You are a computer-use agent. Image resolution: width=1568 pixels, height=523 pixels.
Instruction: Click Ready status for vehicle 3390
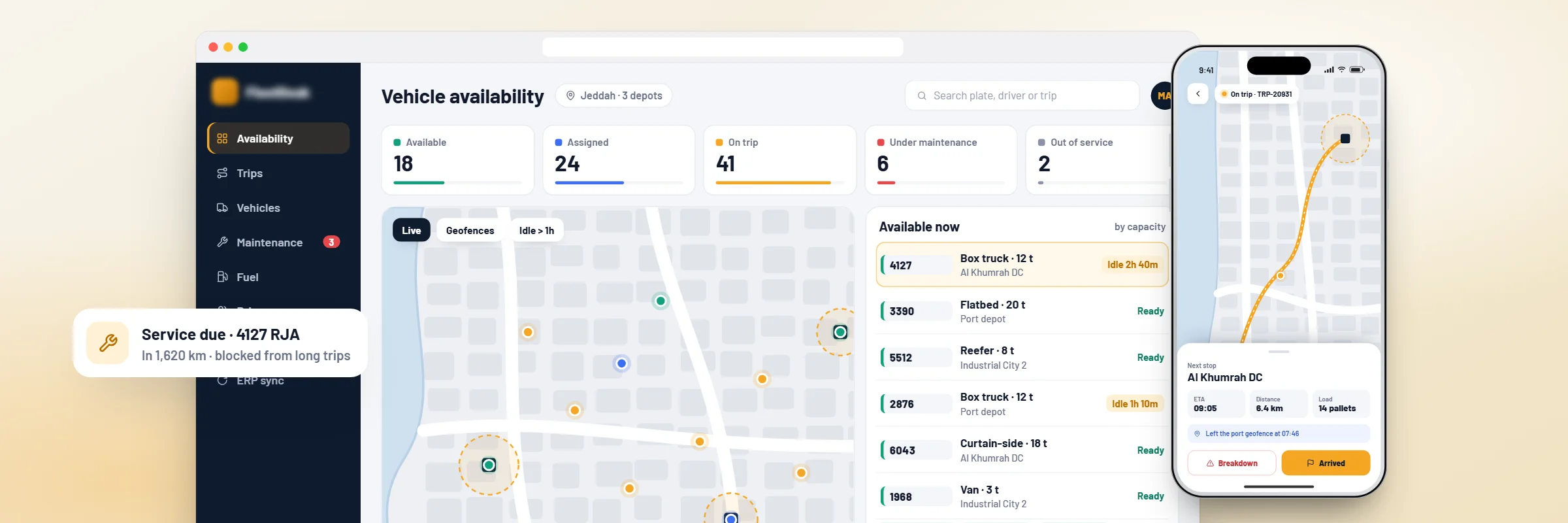click(x=1150, y=311)
